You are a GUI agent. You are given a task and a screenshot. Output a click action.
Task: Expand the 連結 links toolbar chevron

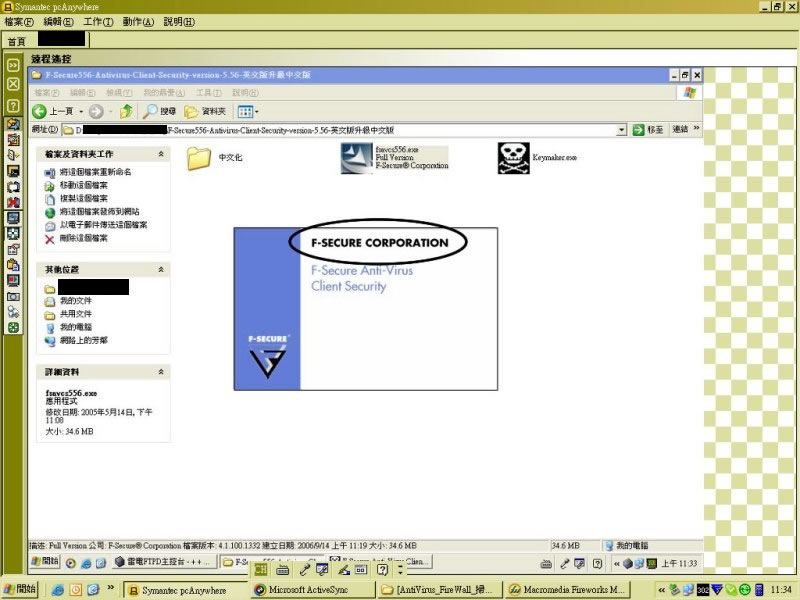click(x=696, y=128)
